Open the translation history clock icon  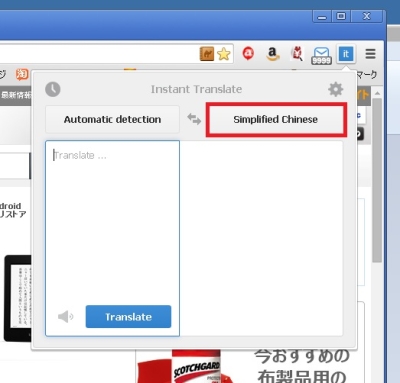(x=53, y=89)
